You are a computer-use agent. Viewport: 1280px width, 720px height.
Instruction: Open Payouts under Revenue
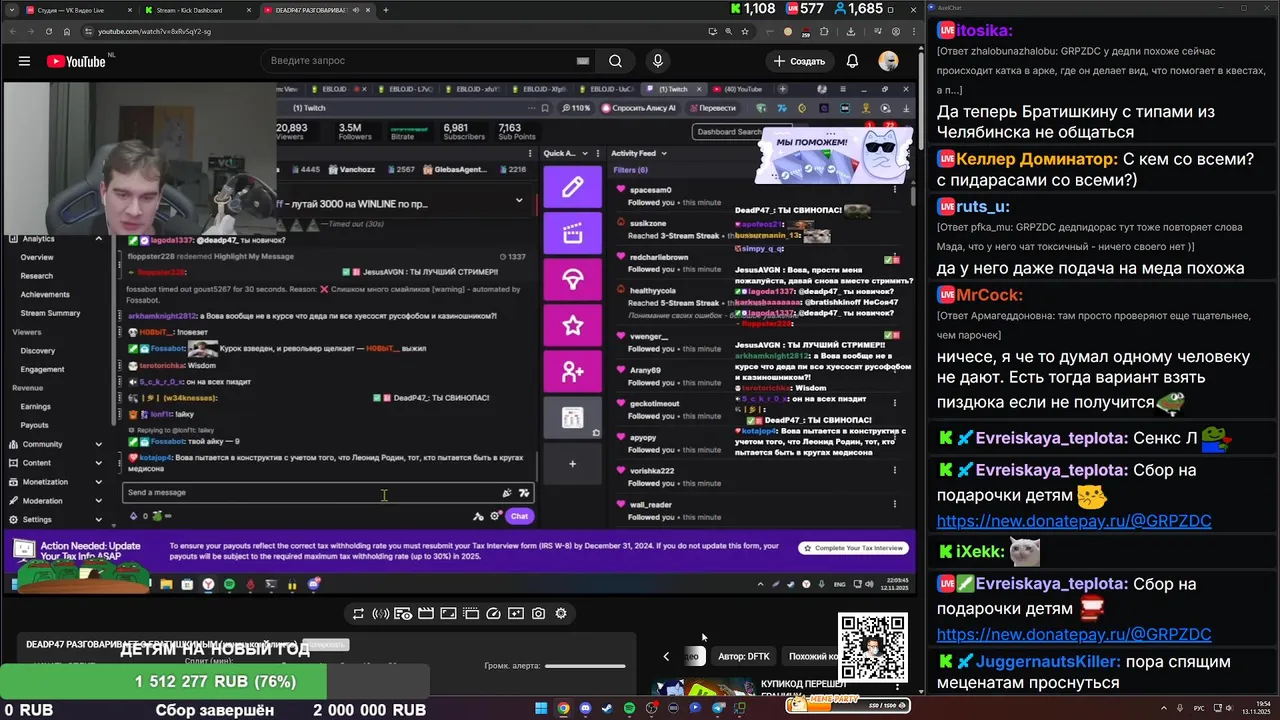coord(34,425)
